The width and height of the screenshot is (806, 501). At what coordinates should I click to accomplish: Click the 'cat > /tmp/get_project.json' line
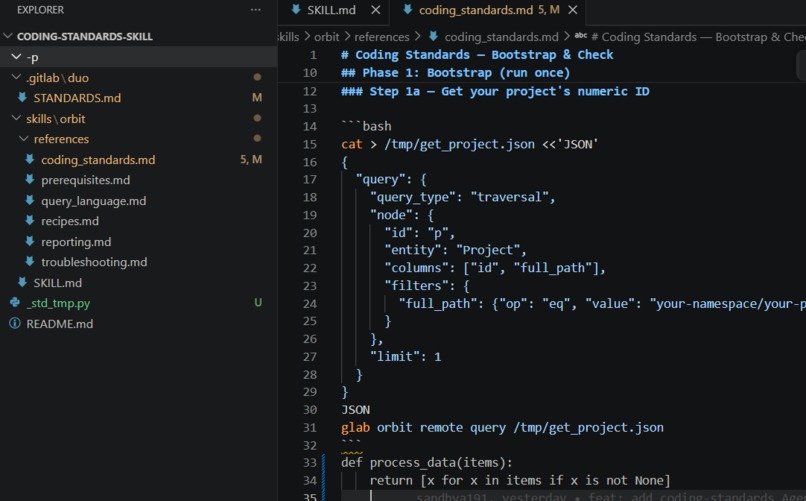coord(470,144)
